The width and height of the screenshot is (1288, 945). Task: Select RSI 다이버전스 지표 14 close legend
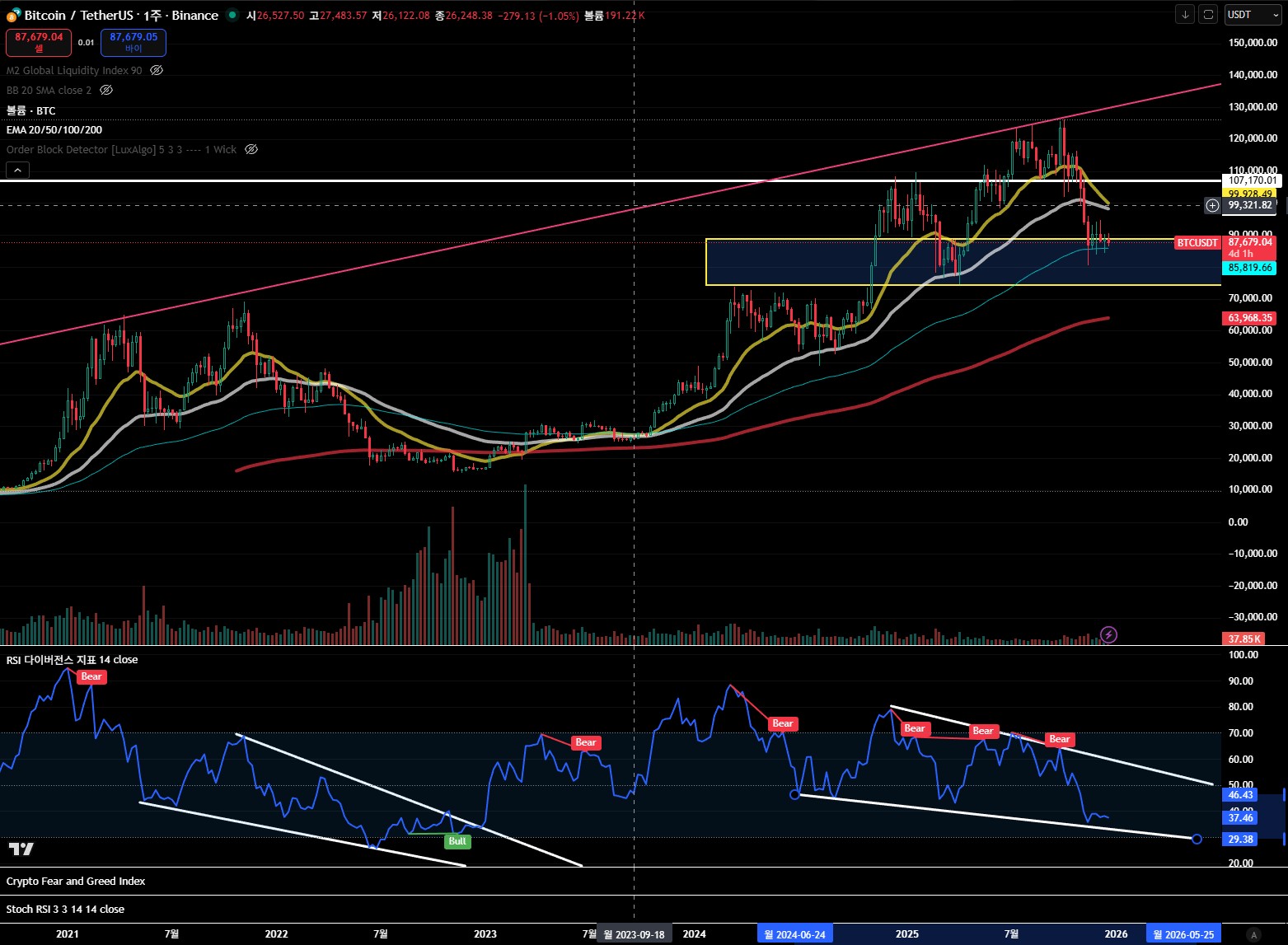(x=73, y=660)
